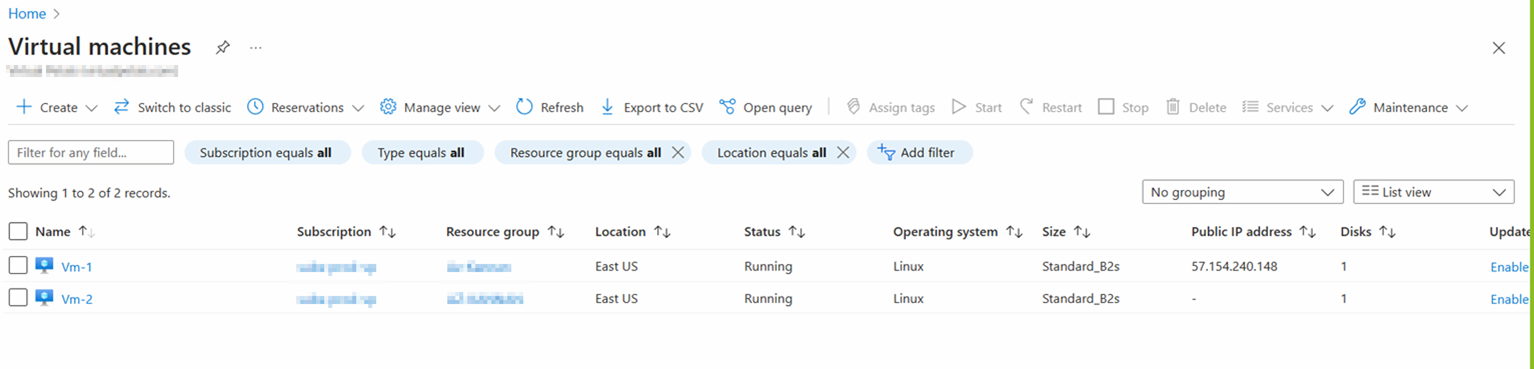This screenshot has width=1534, height=369.
Task: Expand the Maintenance chevron
Action: 1462,108
